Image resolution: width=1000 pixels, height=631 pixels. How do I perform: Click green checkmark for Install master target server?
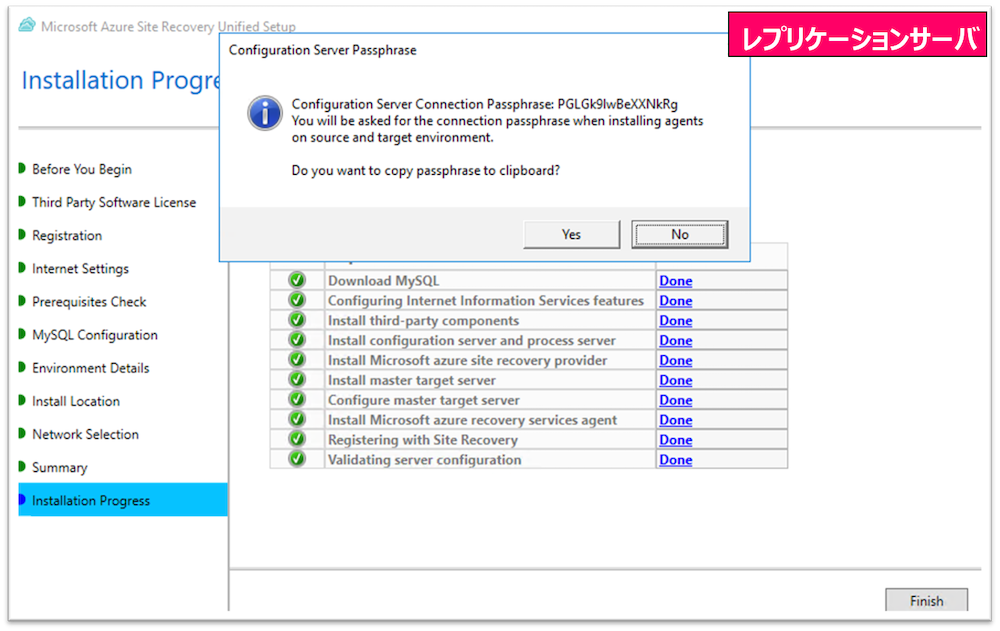[297, 380]
